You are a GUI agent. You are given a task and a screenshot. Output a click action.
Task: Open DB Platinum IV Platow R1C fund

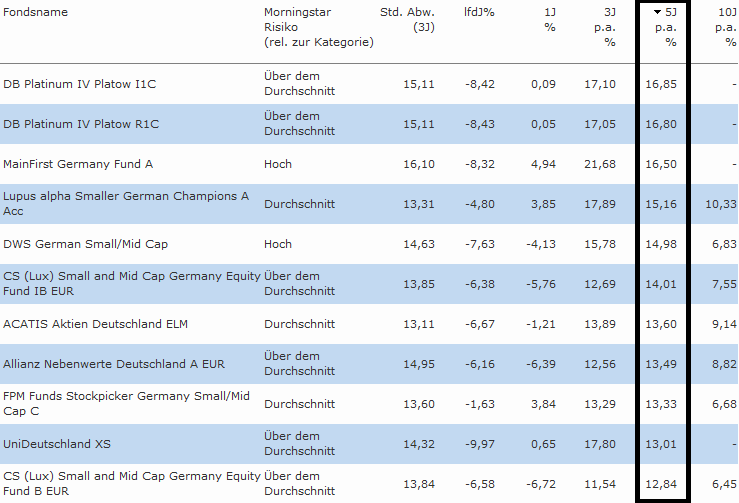point(81,124)
